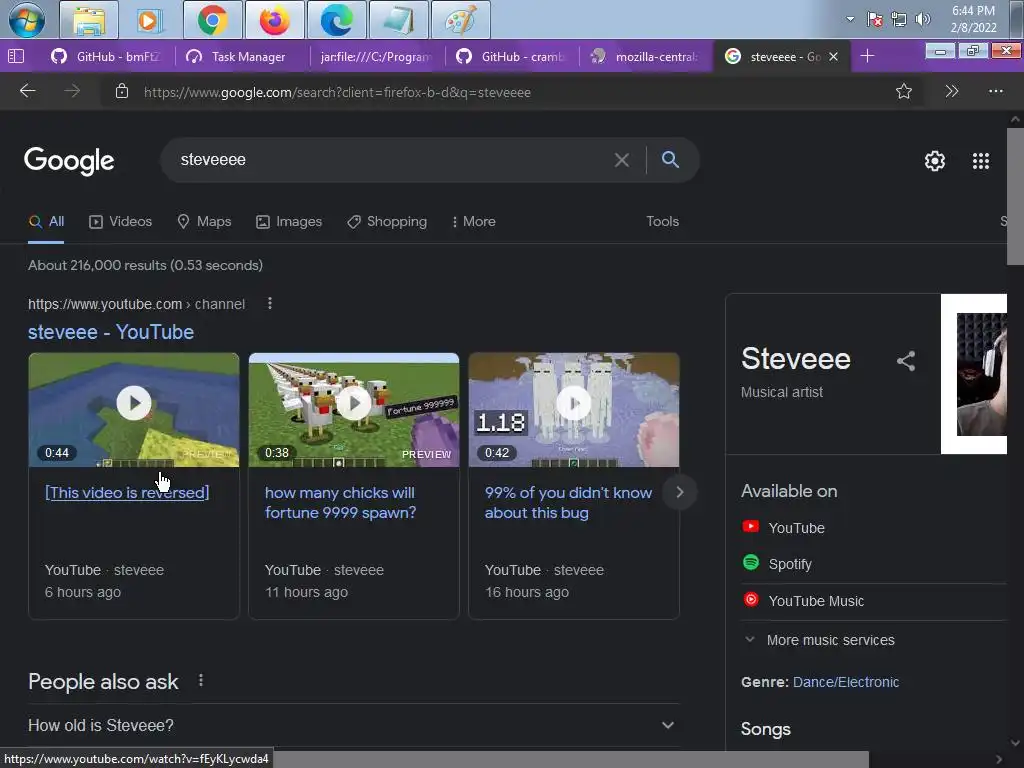
Task: Open the Windows Start menu orb
Action: 27,20
